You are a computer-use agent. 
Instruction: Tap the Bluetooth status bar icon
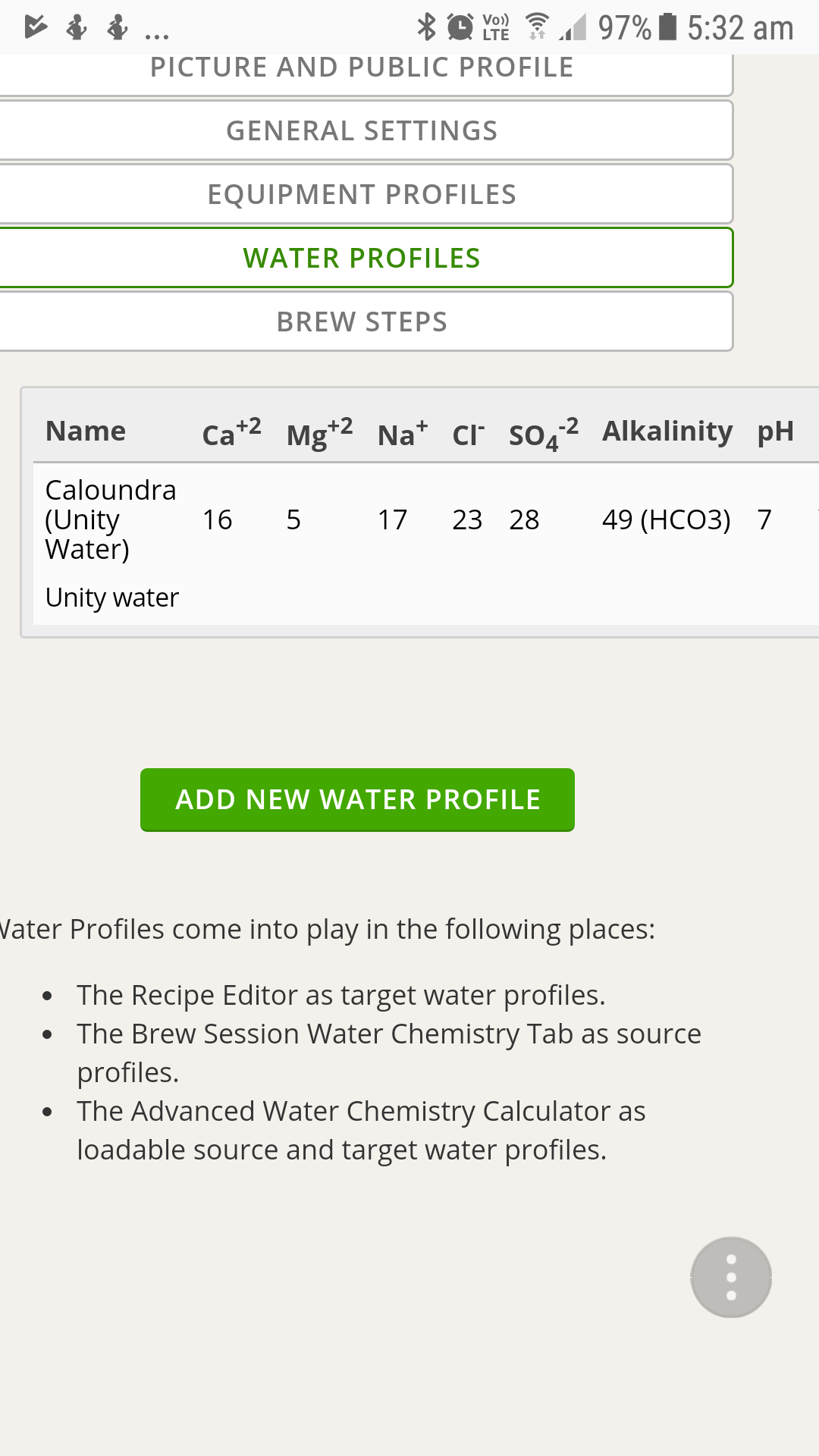coord(427,27)
